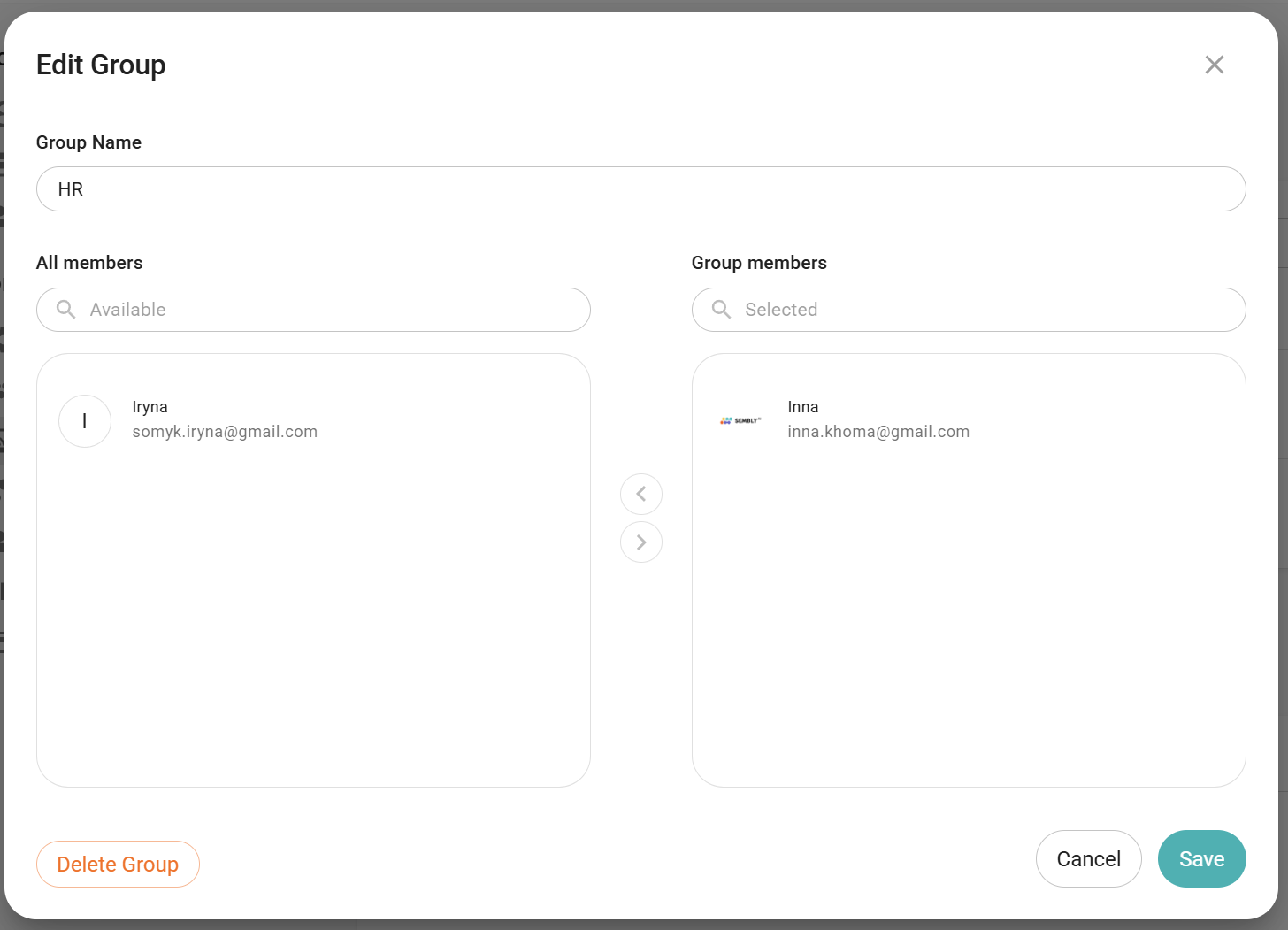Cancel editing the group
The height and width of the screenshot is (930, 1288).
(x=1088, y=858)
